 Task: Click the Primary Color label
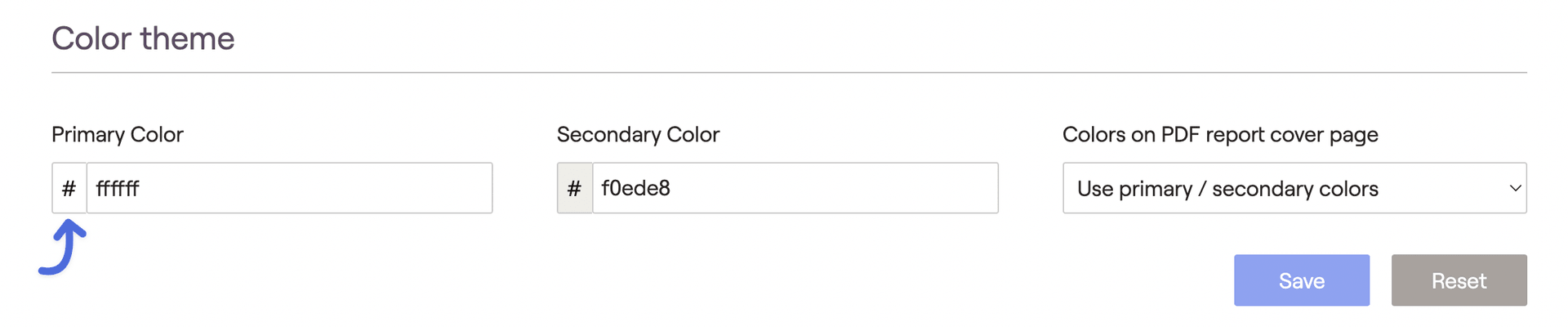pos(118,134)
